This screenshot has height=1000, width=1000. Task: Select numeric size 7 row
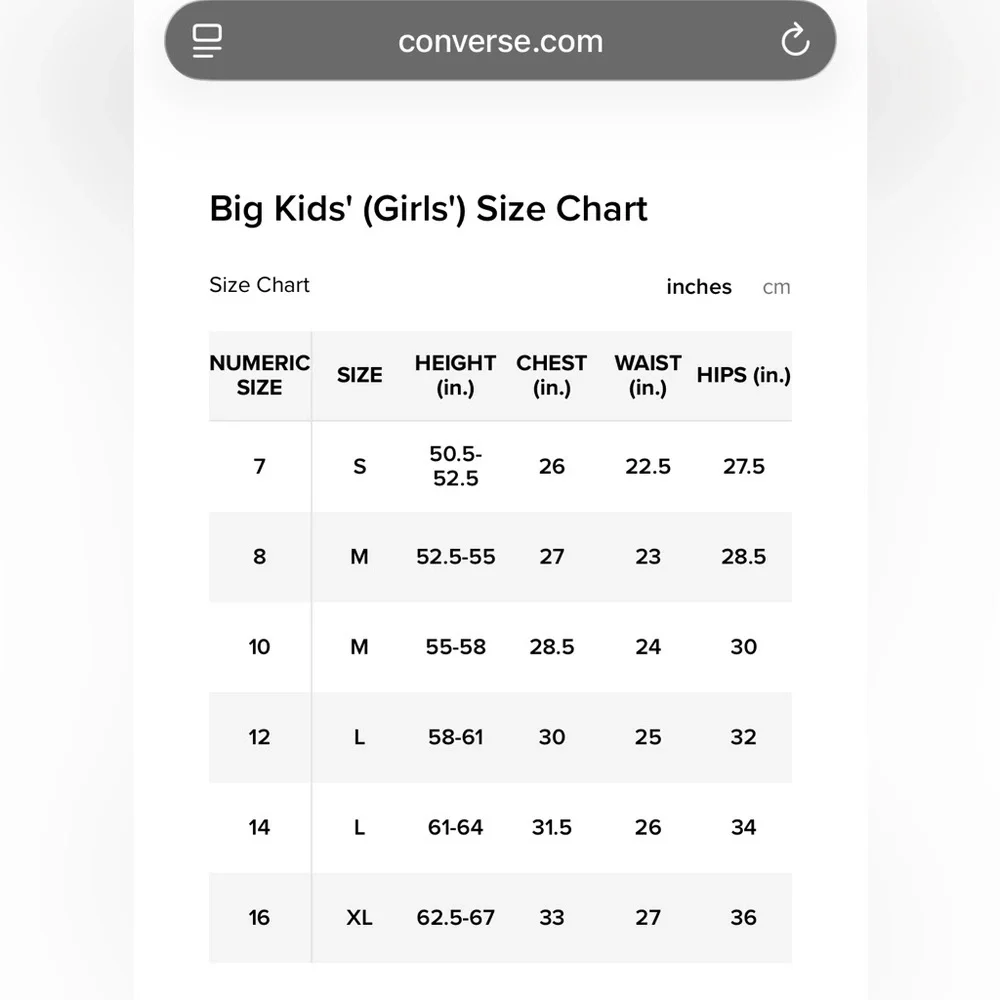click(x=500, y=466)
